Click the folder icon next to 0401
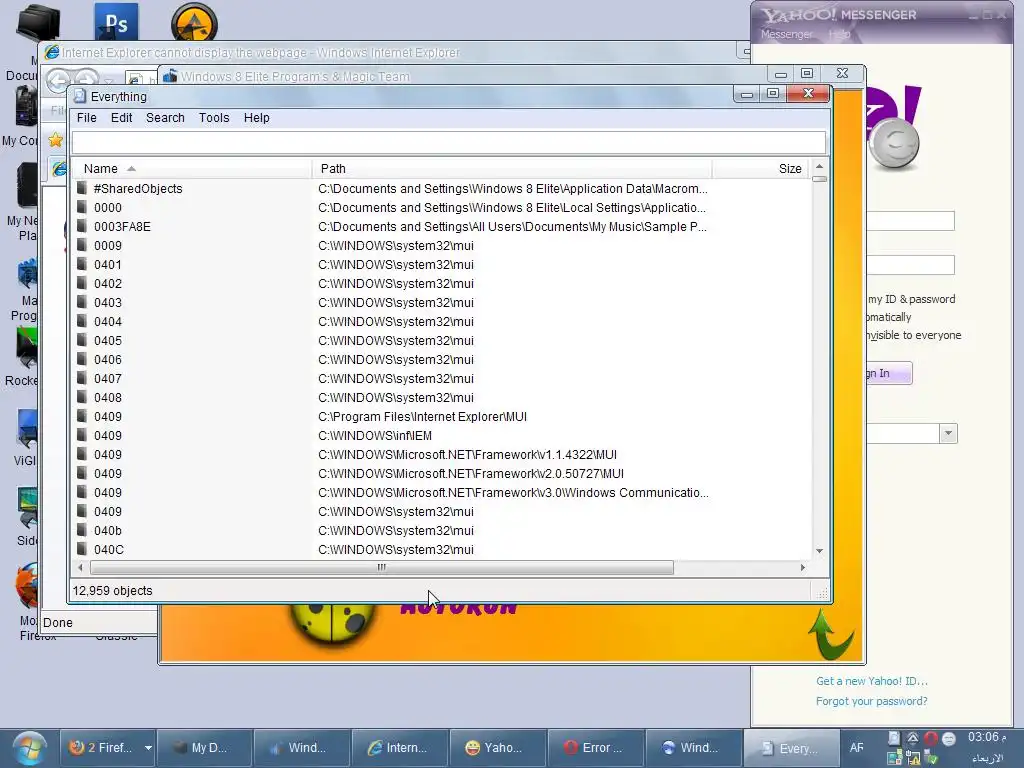 82,264
